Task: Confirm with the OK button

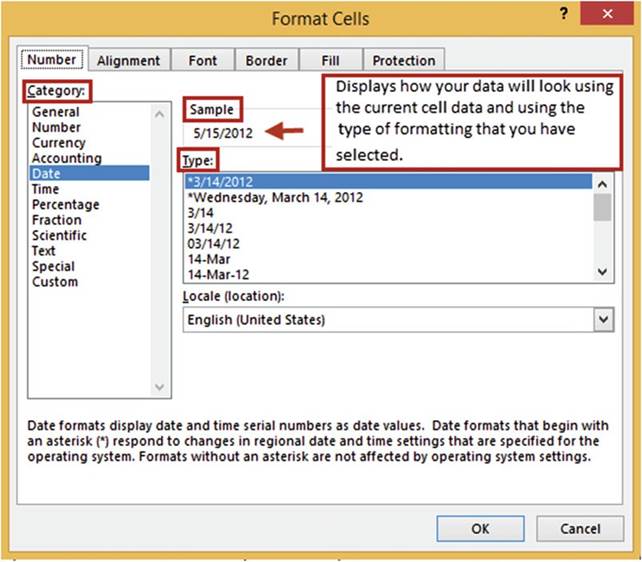Action: [x=480, y=528]
